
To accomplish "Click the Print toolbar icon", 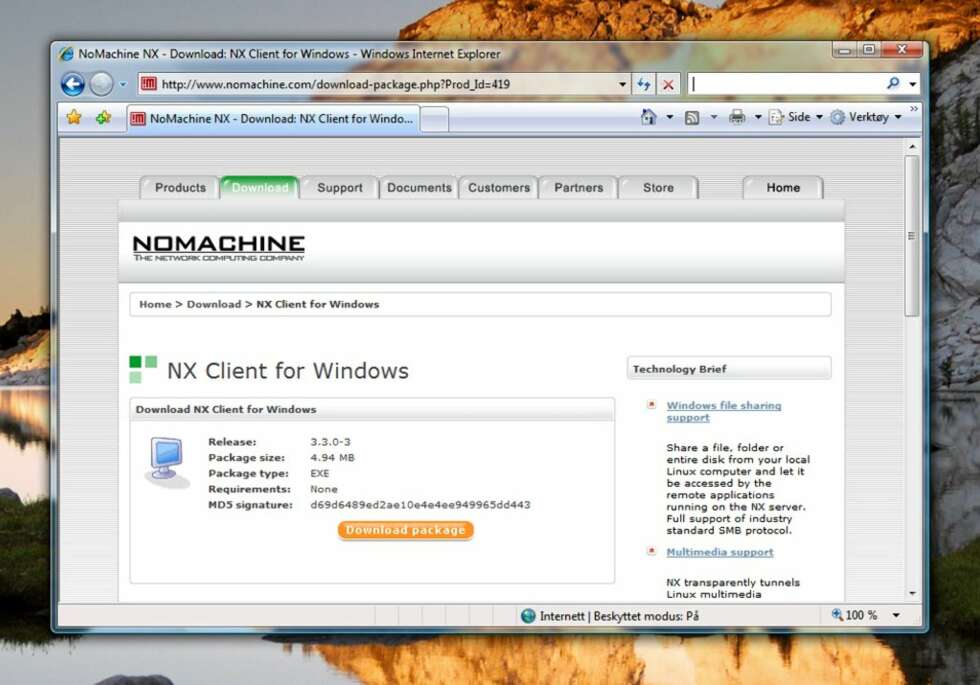I will pyautogui.click(x=738, y=117).
